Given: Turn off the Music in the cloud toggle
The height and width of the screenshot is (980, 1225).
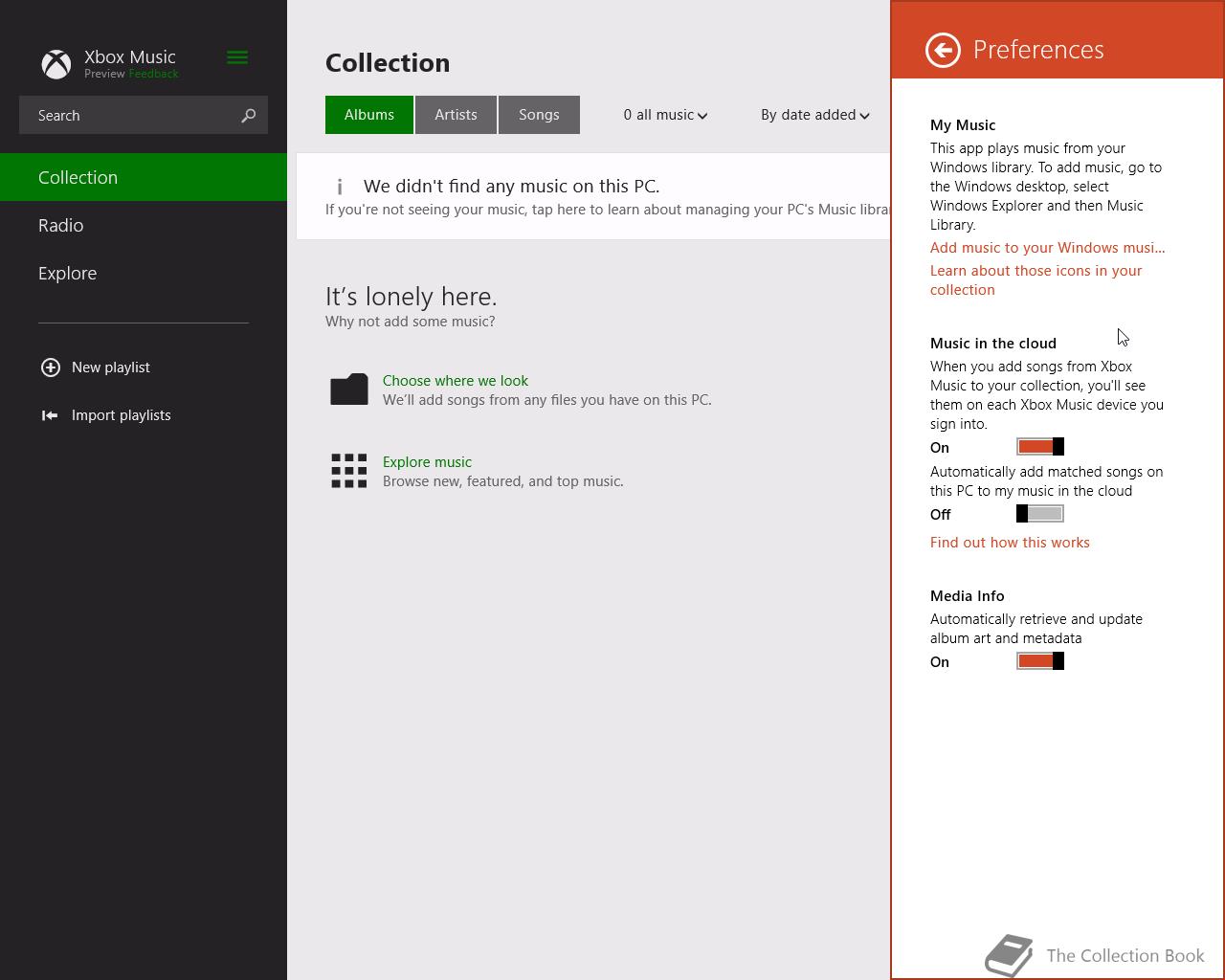Looking at the screenshot, I should click(x=1040, y=447).
